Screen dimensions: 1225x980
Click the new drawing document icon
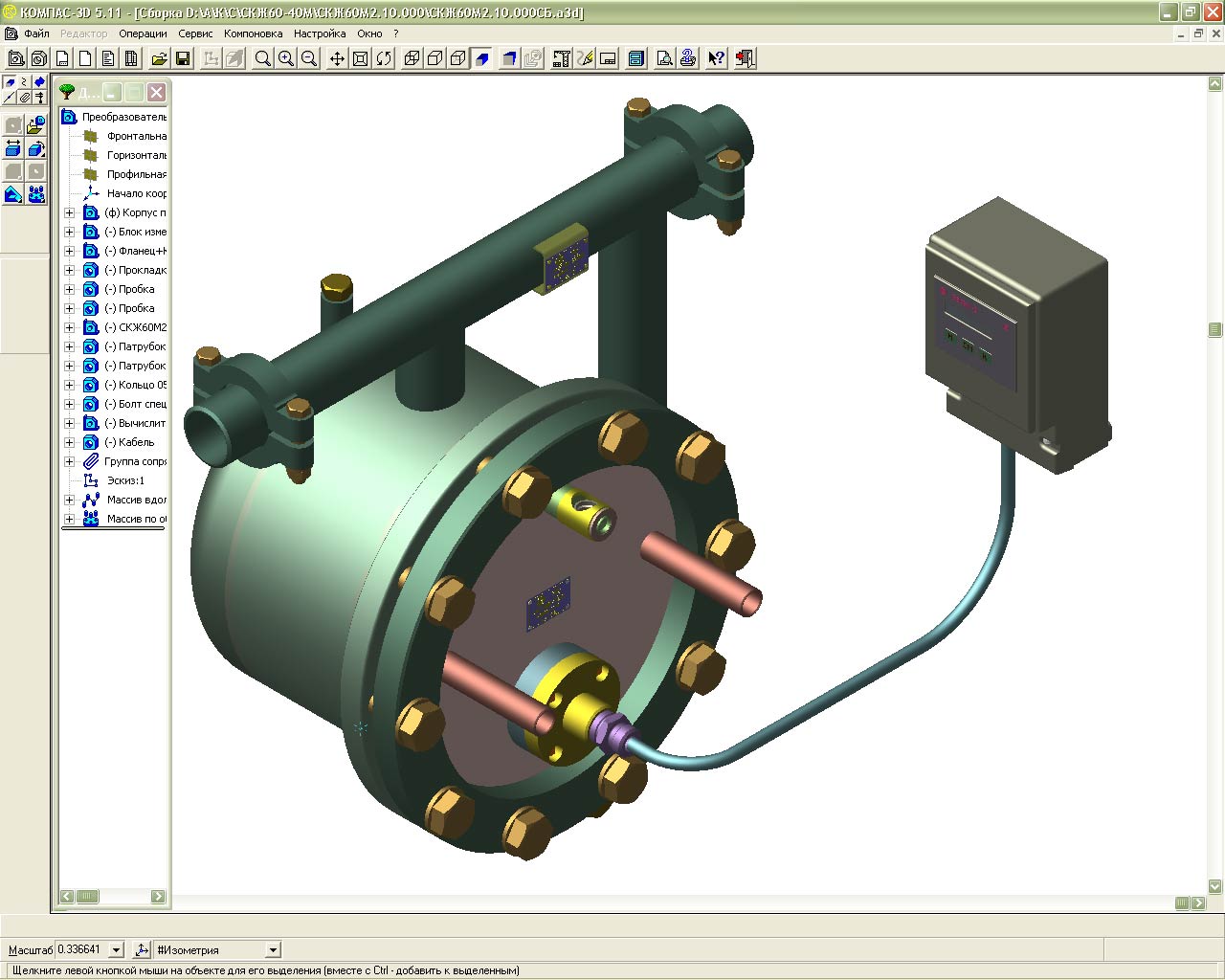[62, 58]
